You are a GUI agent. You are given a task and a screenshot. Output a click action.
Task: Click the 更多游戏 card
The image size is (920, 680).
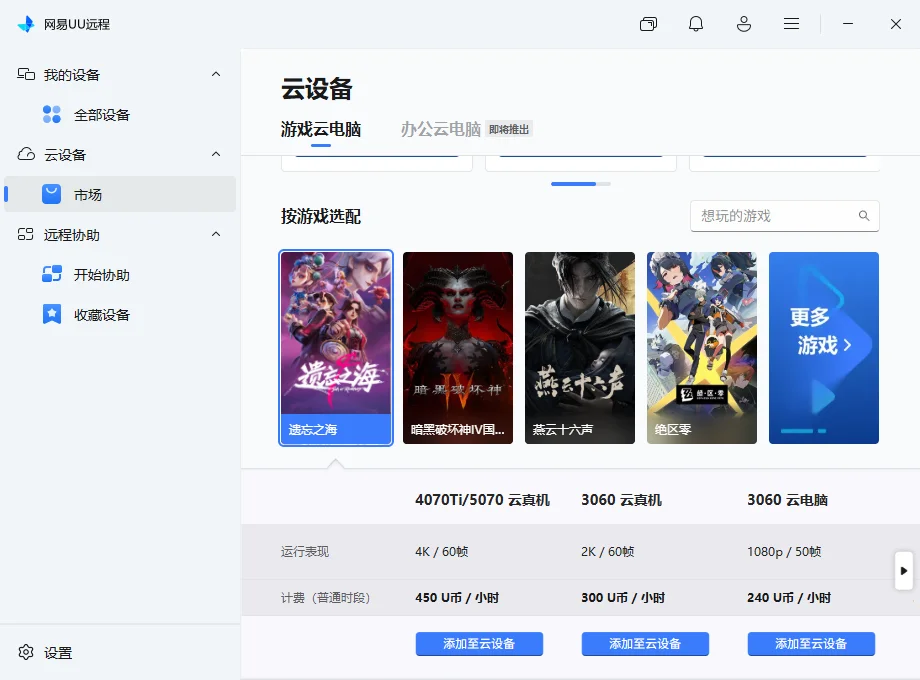[824, 348]
